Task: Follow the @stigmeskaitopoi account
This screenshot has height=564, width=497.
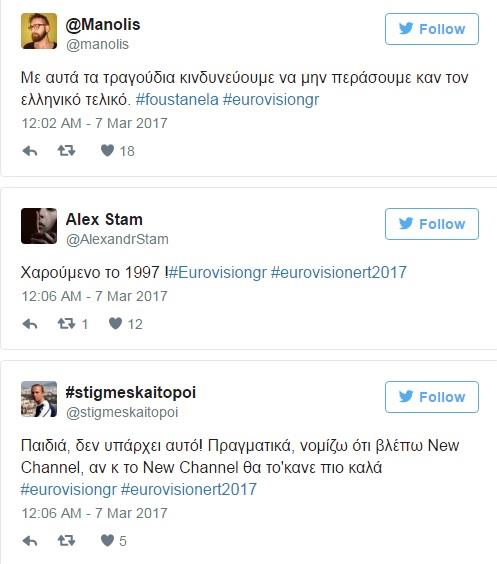Action: (432, 397)
